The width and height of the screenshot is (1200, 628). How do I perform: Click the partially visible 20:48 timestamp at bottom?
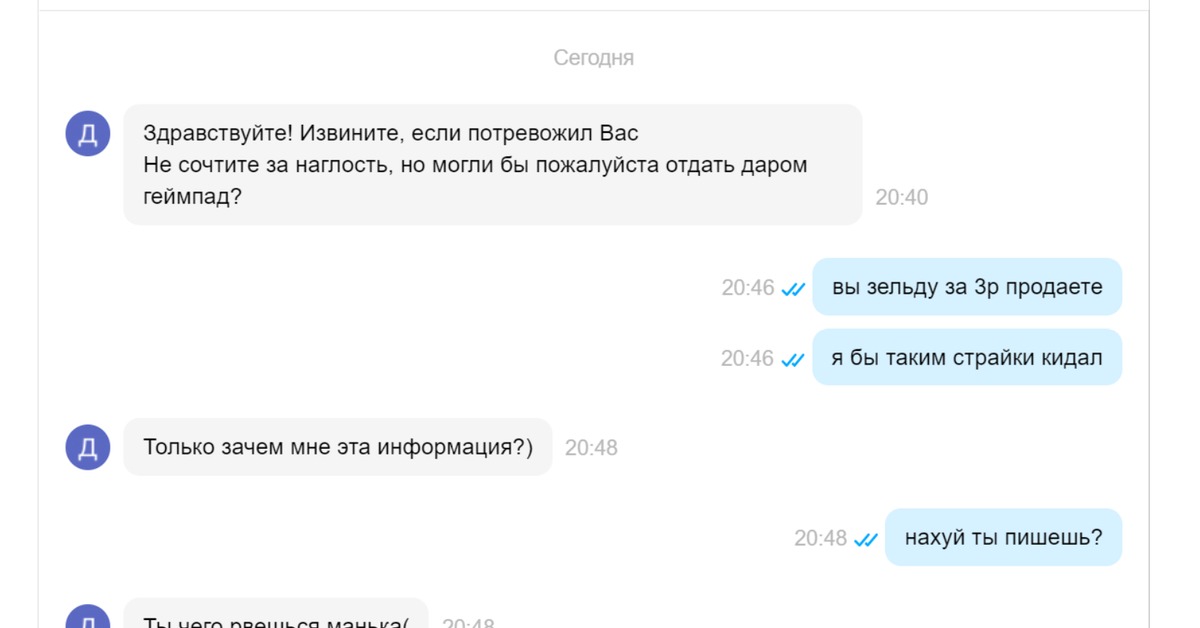(x=468, y=622)
